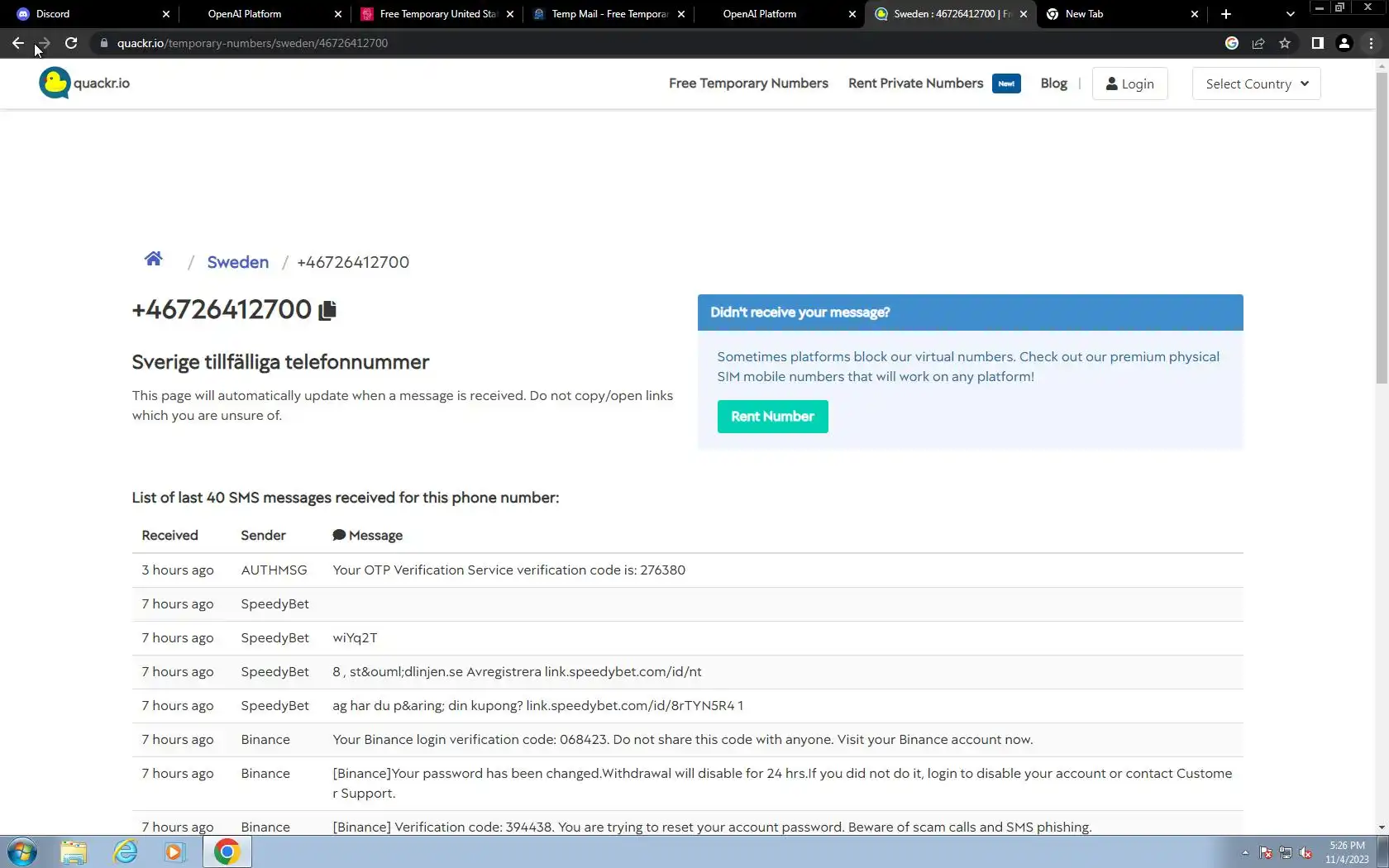Viewport: 1389px width, 868px height.
Task: Close the Sweden 46726412700 tab
Action: coord(1024,14)
